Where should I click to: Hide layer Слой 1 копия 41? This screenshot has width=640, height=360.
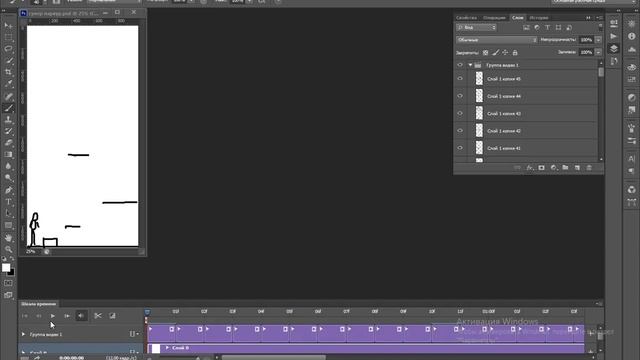click(x=460, y=148)
